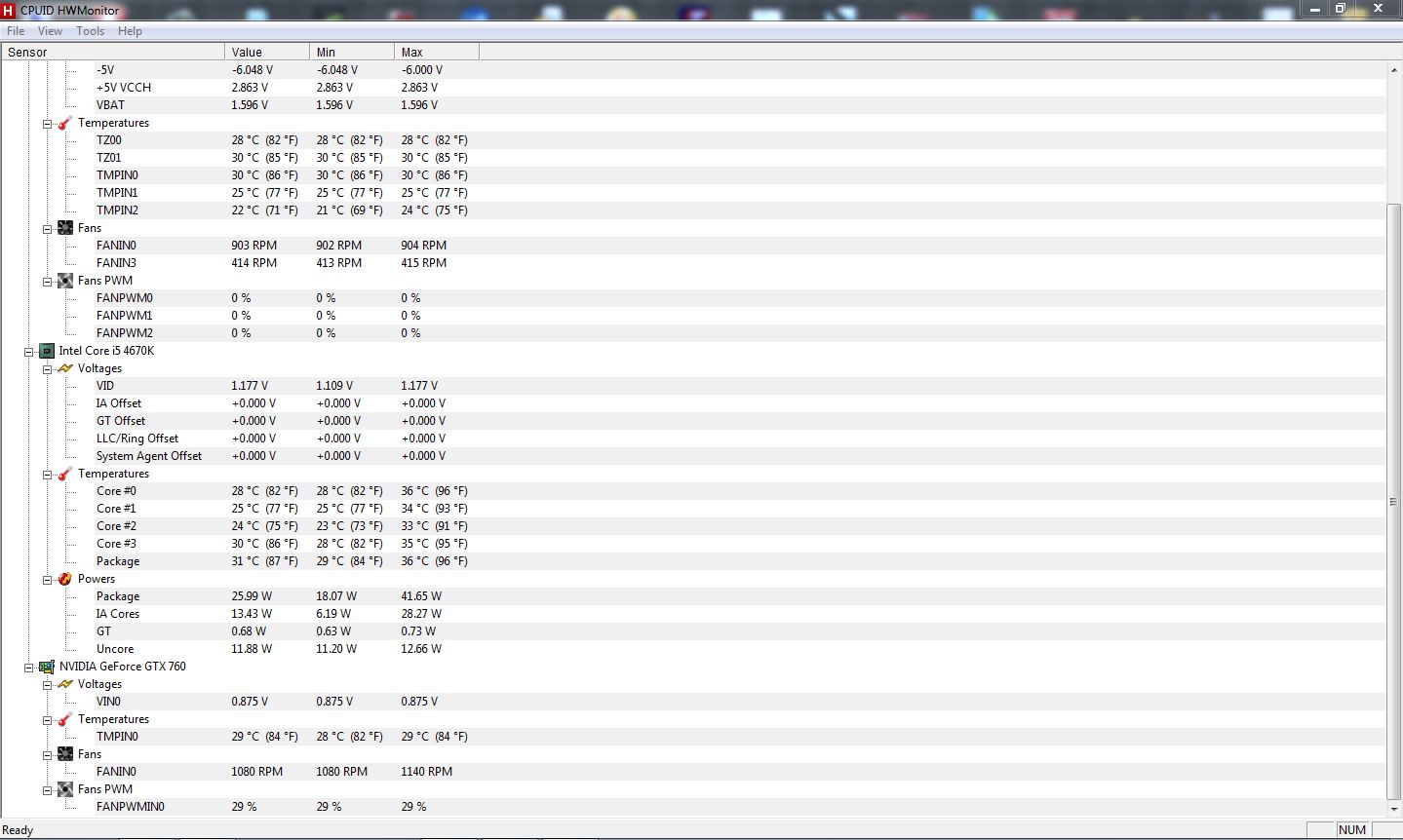Click the Value column header

tap(267, 53)
